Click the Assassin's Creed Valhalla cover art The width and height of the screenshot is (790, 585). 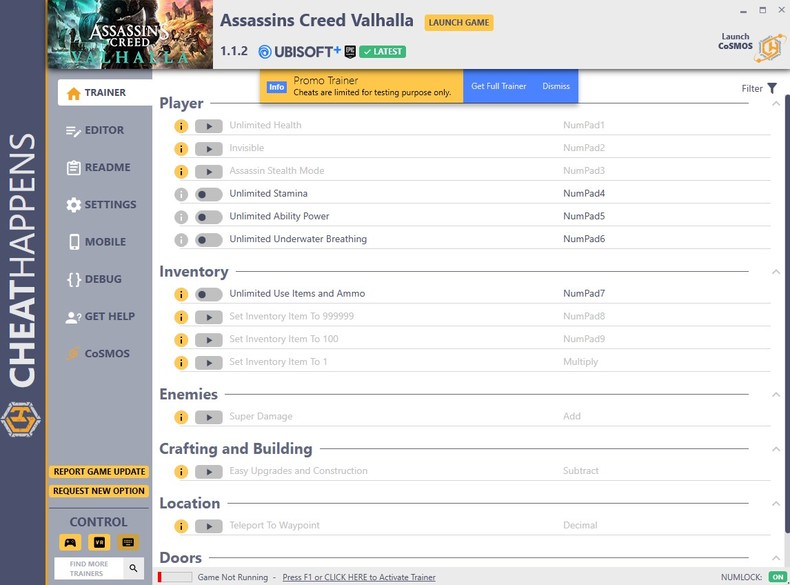pyautogui.click(x=130, y=34)
